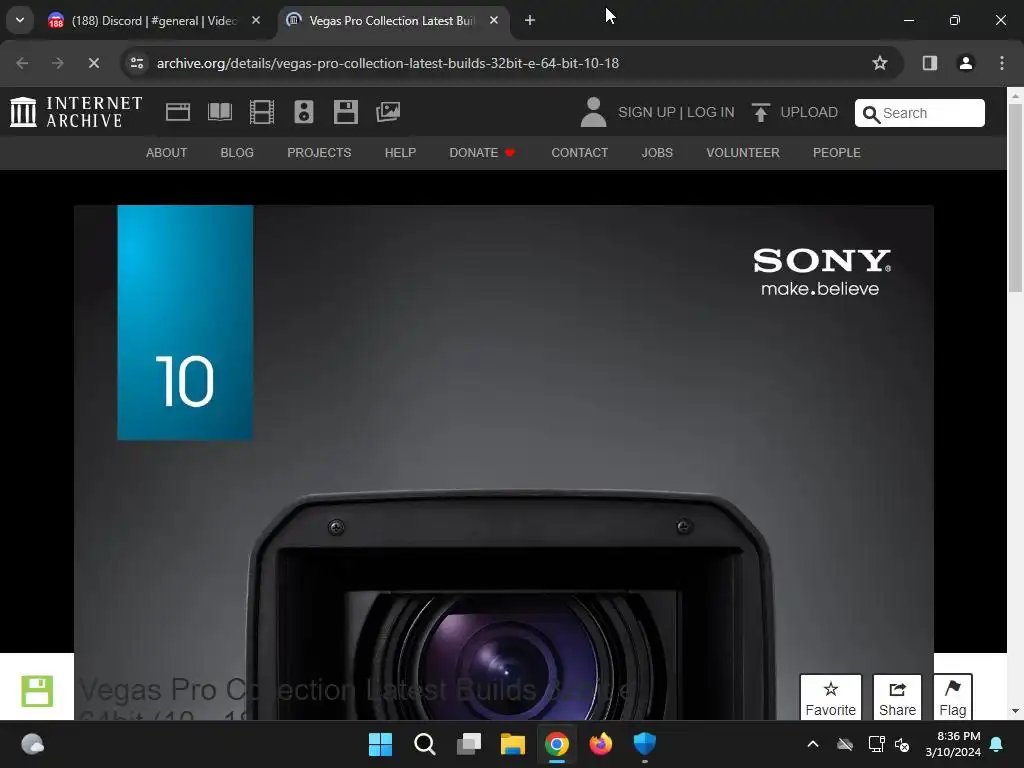Click the Share button
1024x768 pixels.
point(897,697)
